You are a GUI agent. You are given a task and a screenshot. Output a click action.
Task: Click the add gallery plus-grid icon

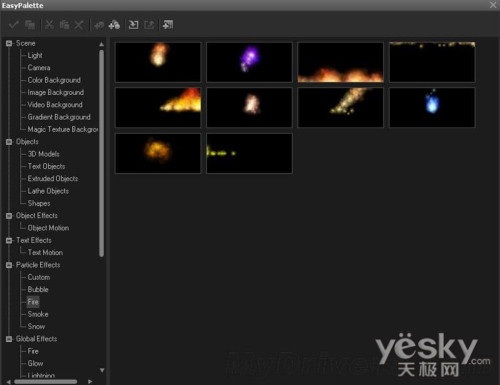click(168, 25)
